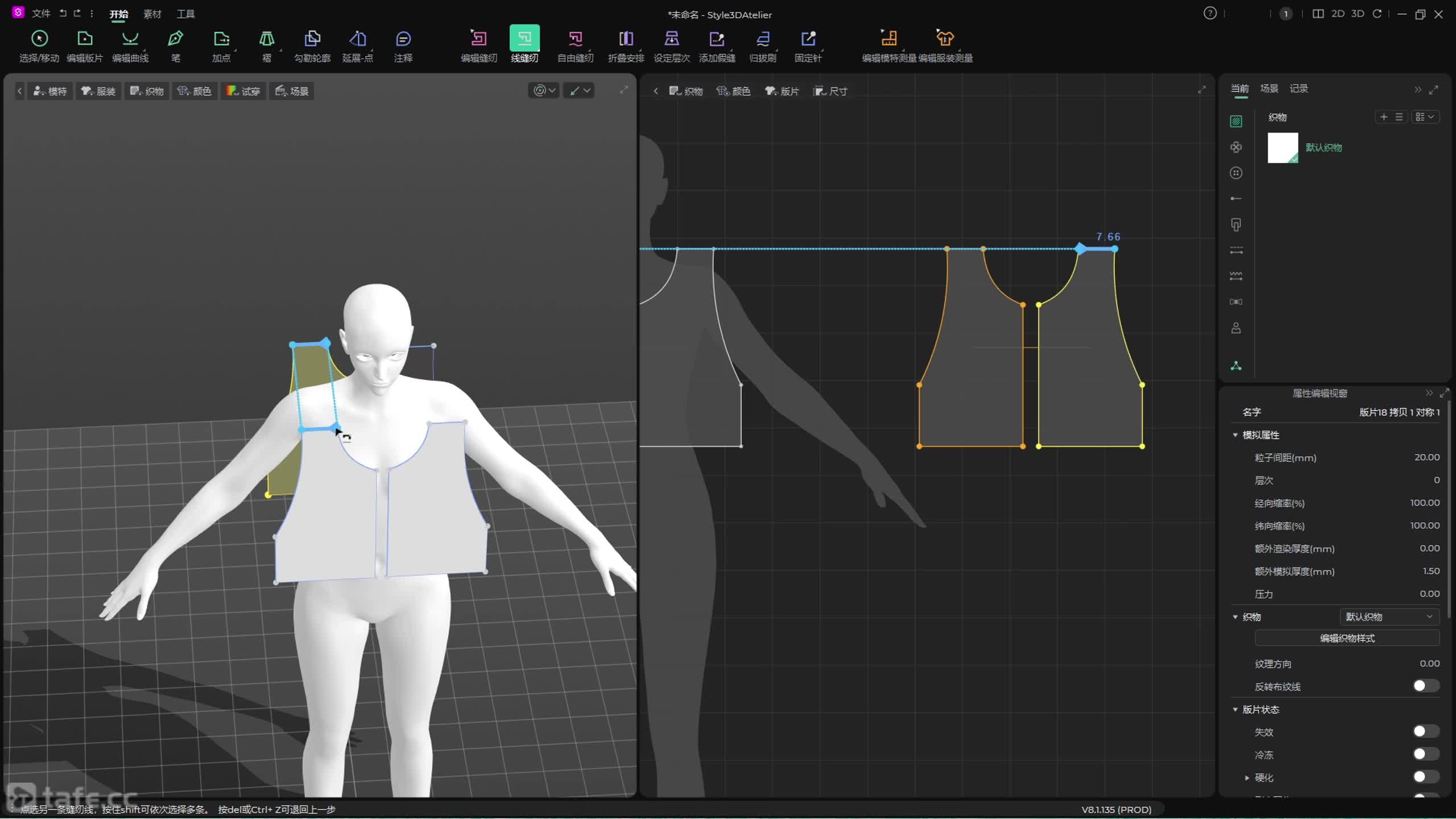This screenshot has height=819, width=1456.
Task: Choose the 勾勒轮廓 trace outline tool
Action: tap(312, 39)
